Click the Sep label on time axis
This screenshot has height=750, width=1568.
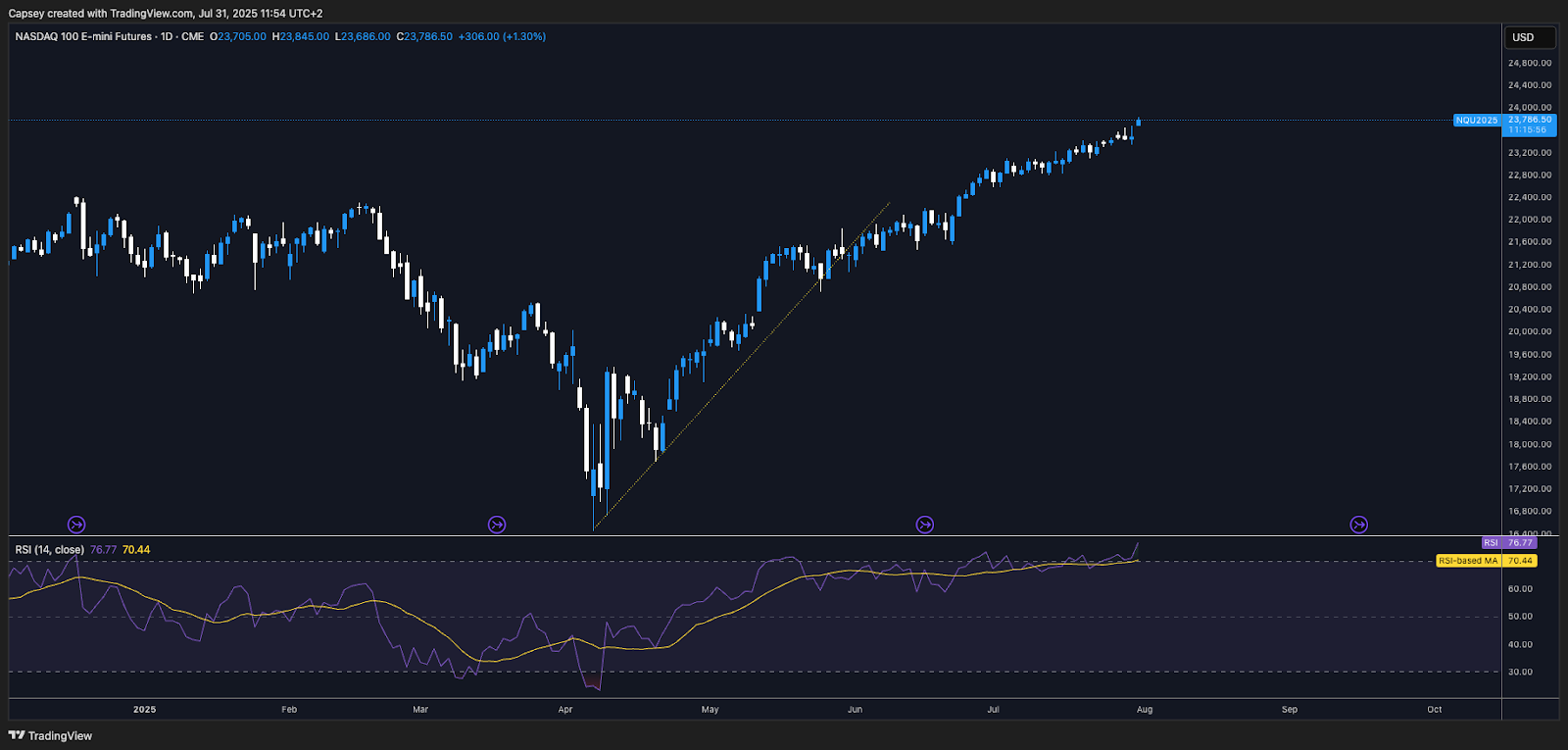pyautogui.click(x=1290, y=710)
